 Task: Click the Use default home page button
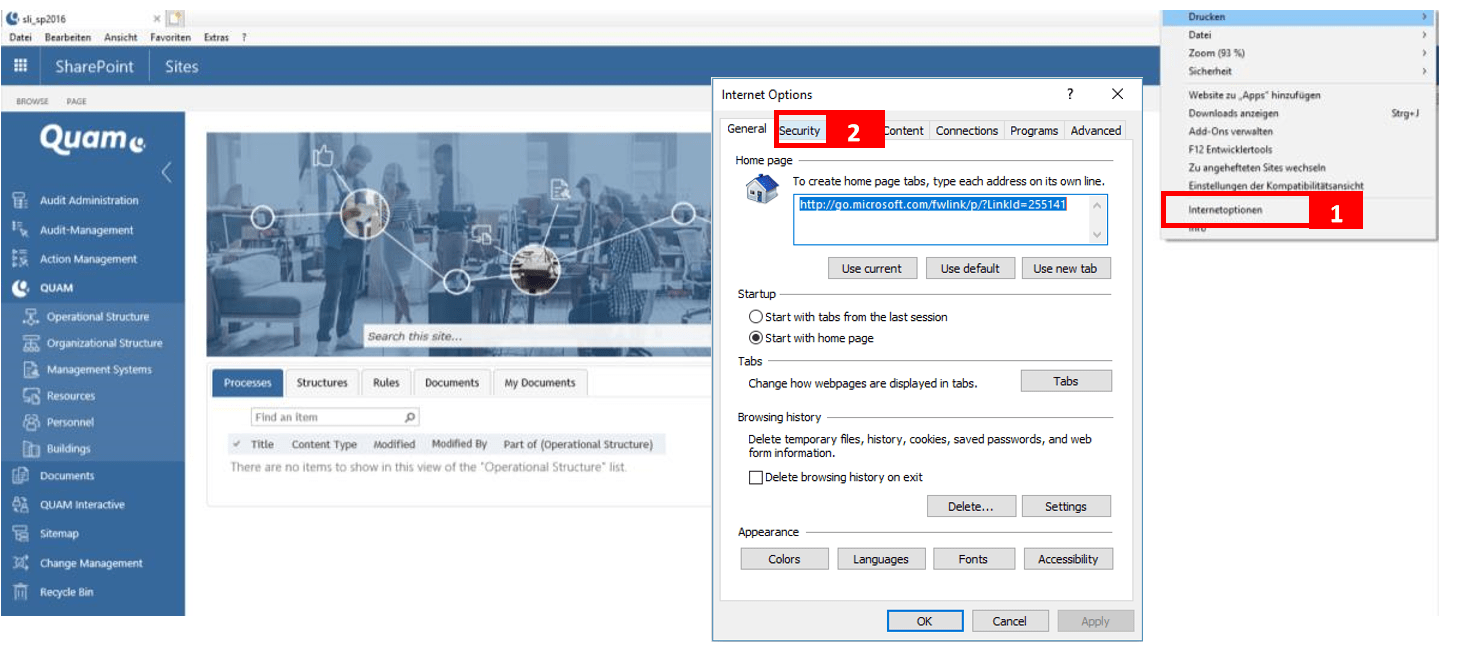pos(970,267)
